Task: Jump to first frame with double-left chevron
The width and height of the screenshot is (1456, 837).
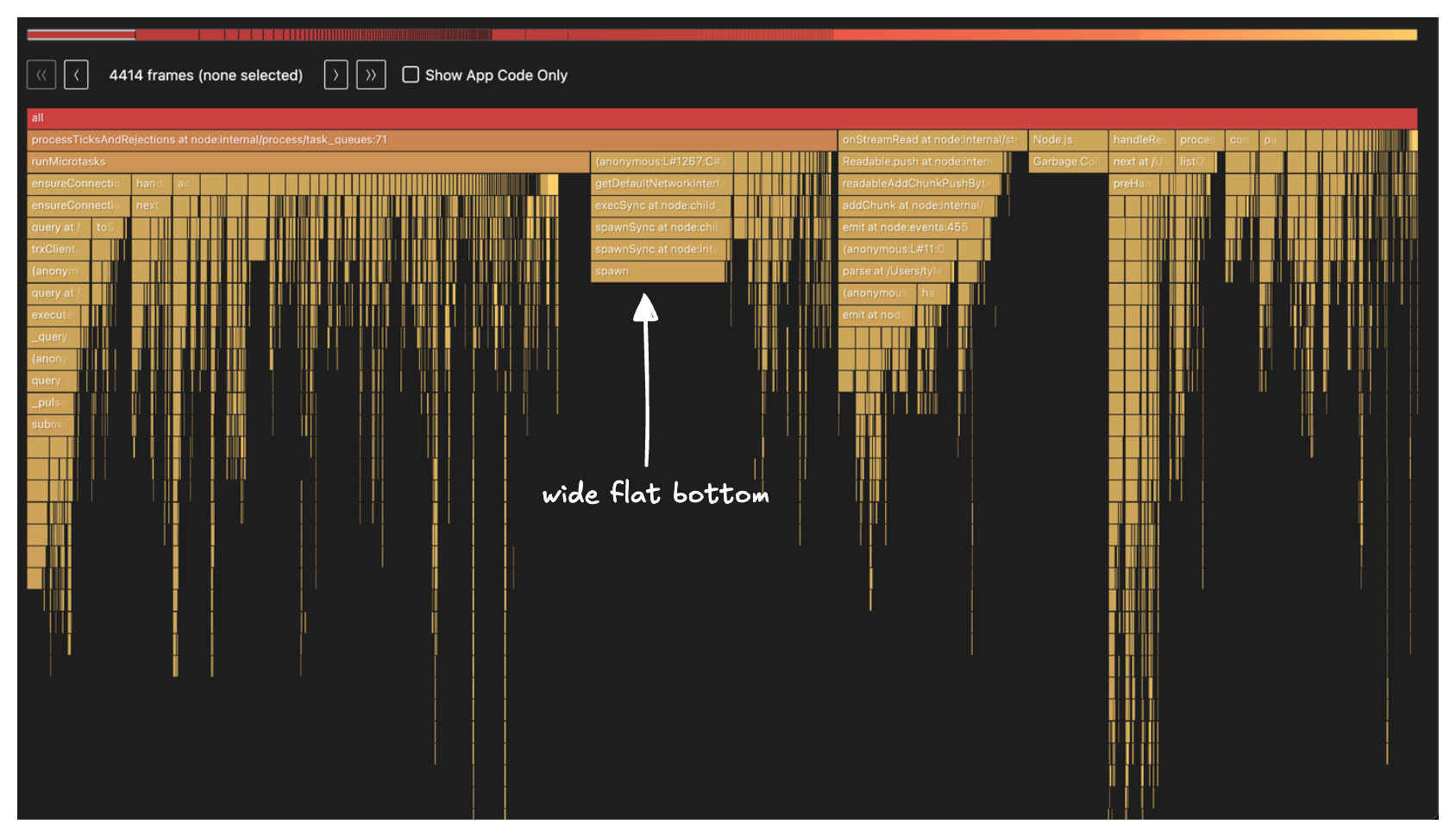Action: [41, 75]
